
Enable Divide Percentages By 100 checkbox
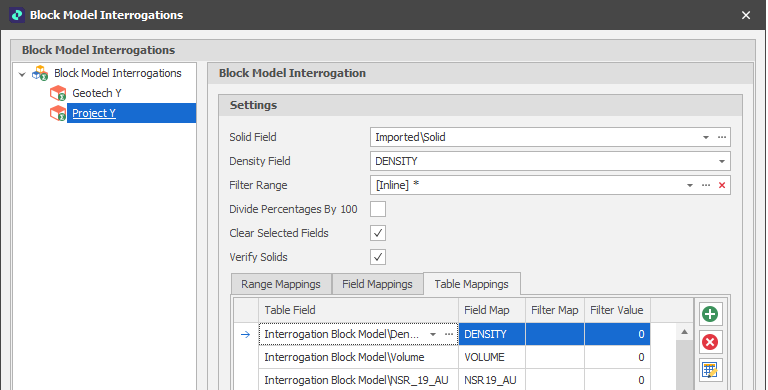pos(378,209)
